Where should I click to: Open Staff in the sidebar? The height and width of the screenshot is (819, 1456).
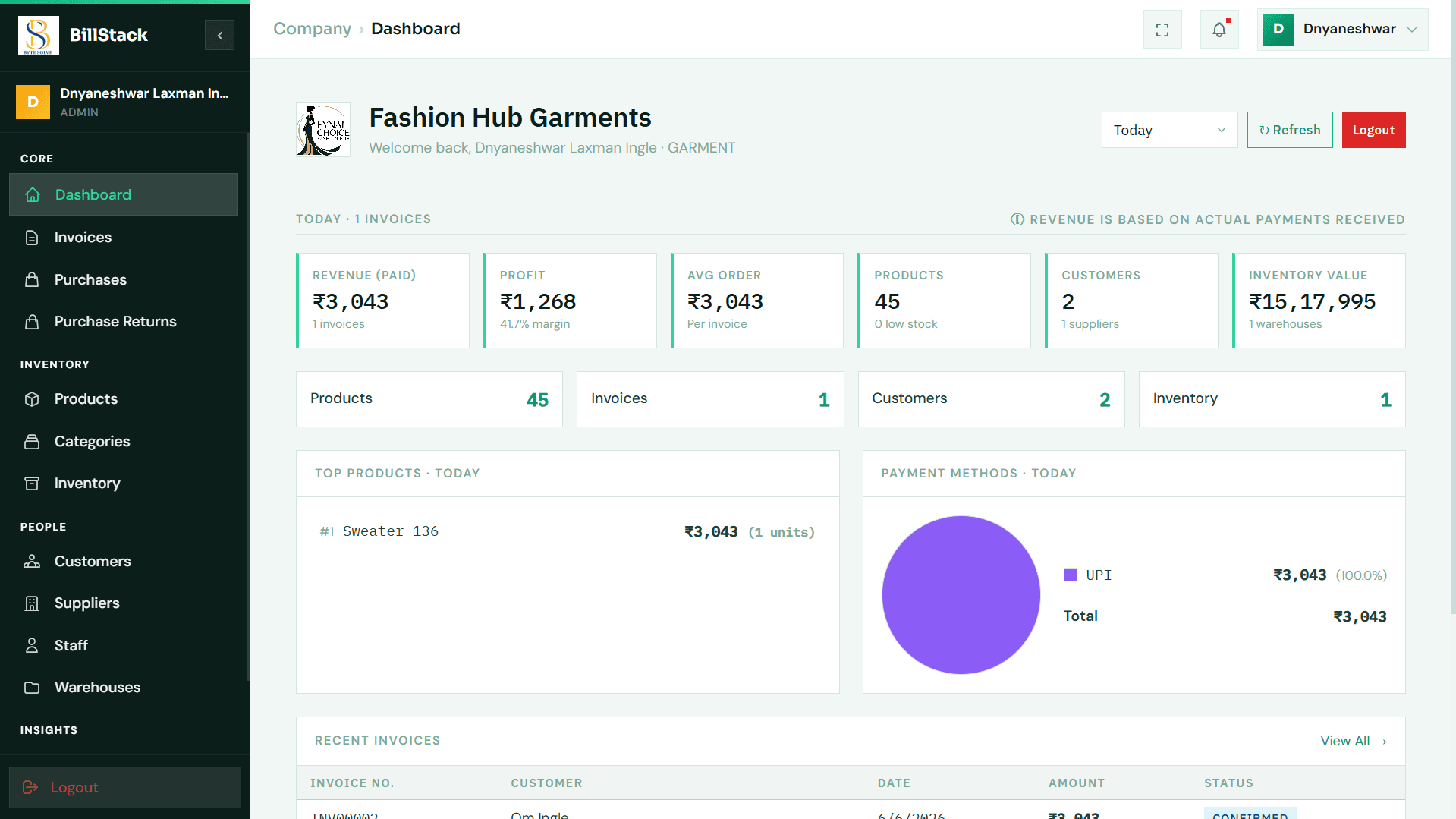pos(124,646)
